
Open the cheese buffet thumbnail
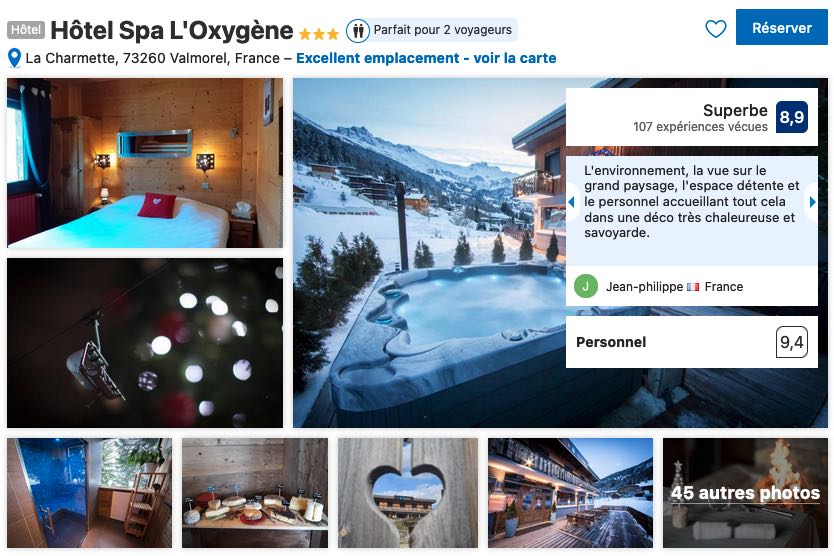point(255,493)
